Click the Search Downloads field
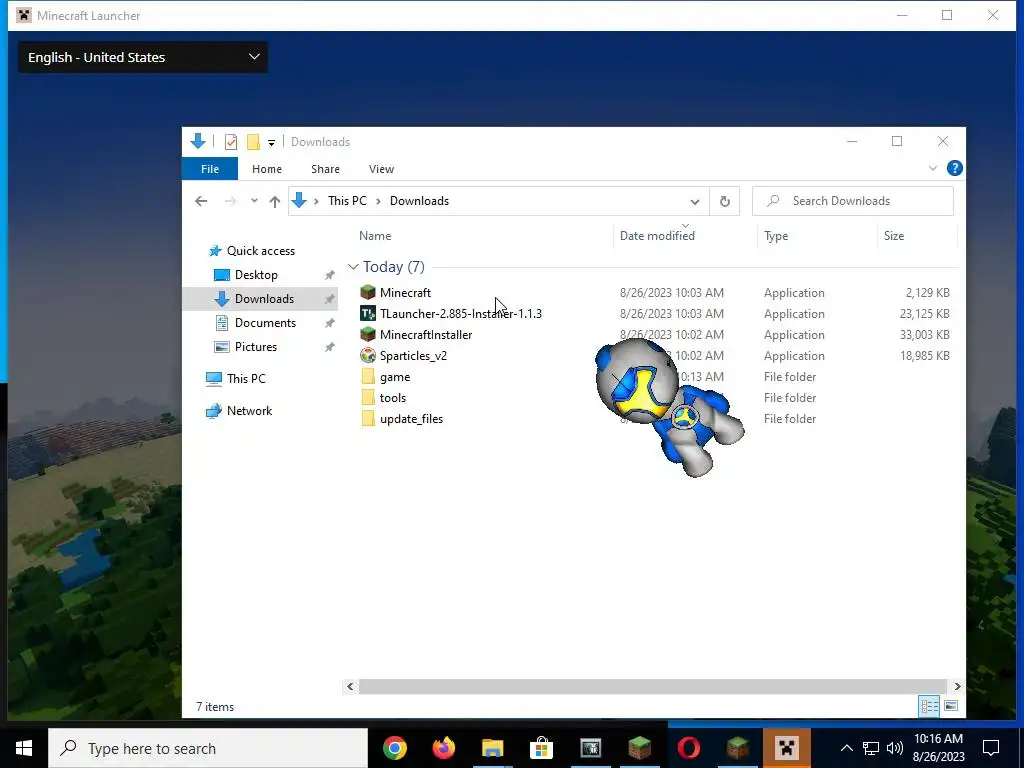The height and width of the screenshot is (768, 1024). (x=852, y=201)
